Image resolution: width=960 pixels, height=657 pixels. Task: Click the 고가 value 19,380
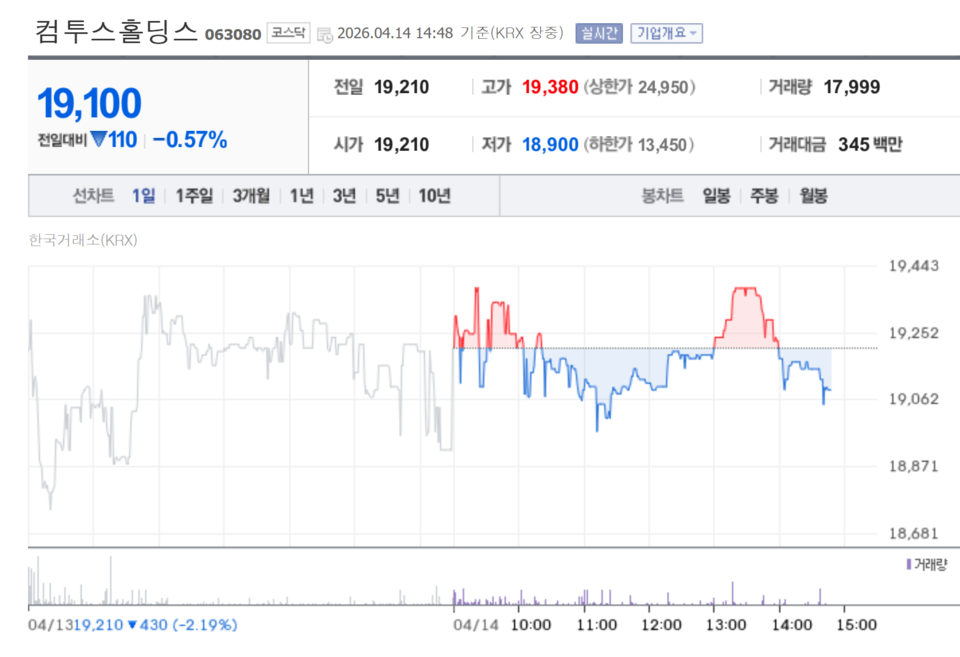(x=550, y=87)
